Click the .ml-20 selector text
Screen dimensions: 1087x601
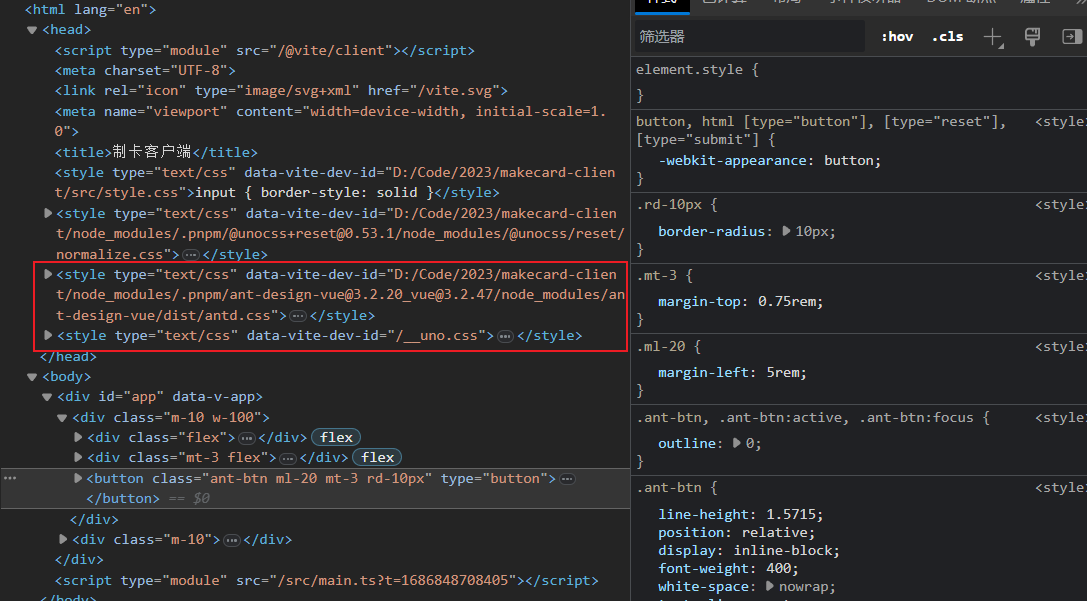659,347
